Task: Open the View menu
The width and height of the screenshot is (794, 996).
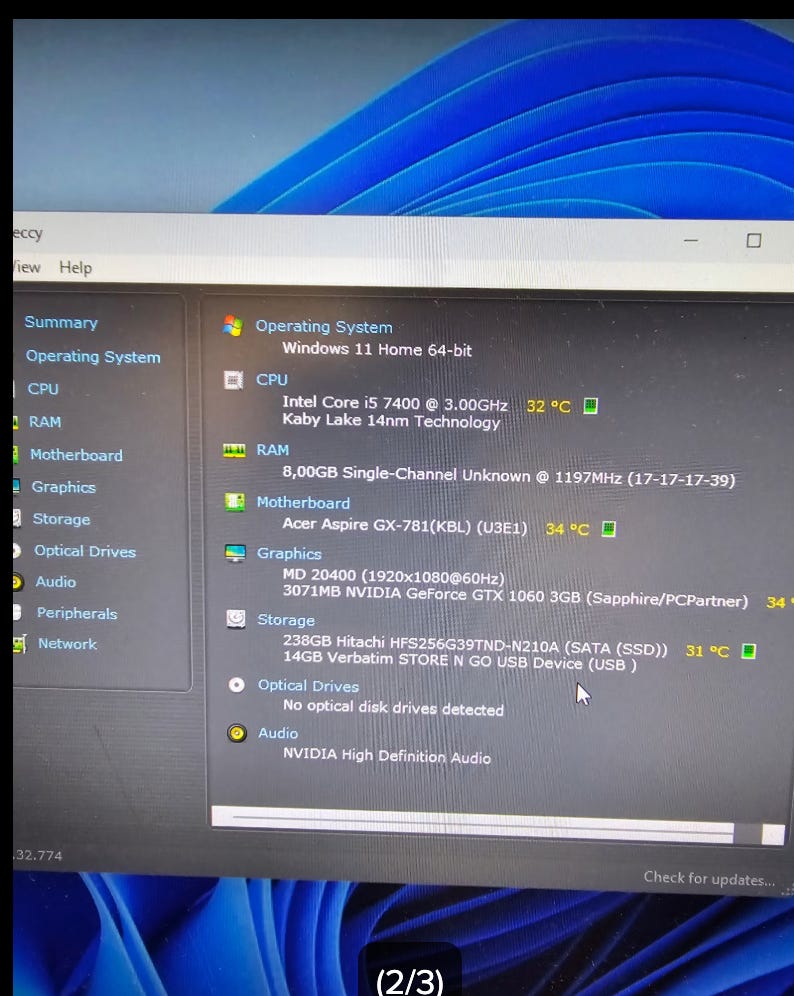Action: tap(27, 267)
